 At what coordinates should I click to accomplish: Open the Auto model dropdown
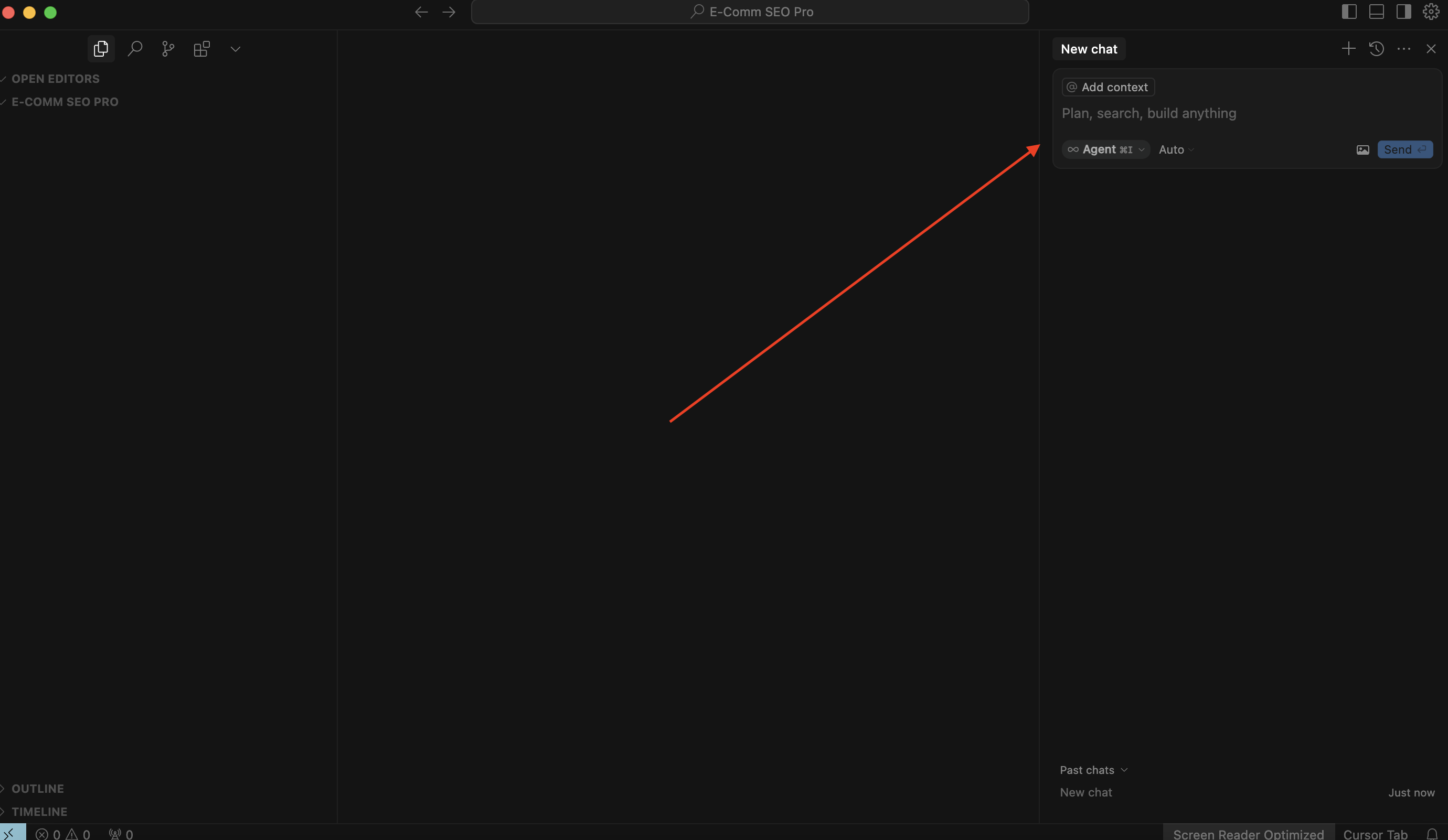(x=1176, y=150)
